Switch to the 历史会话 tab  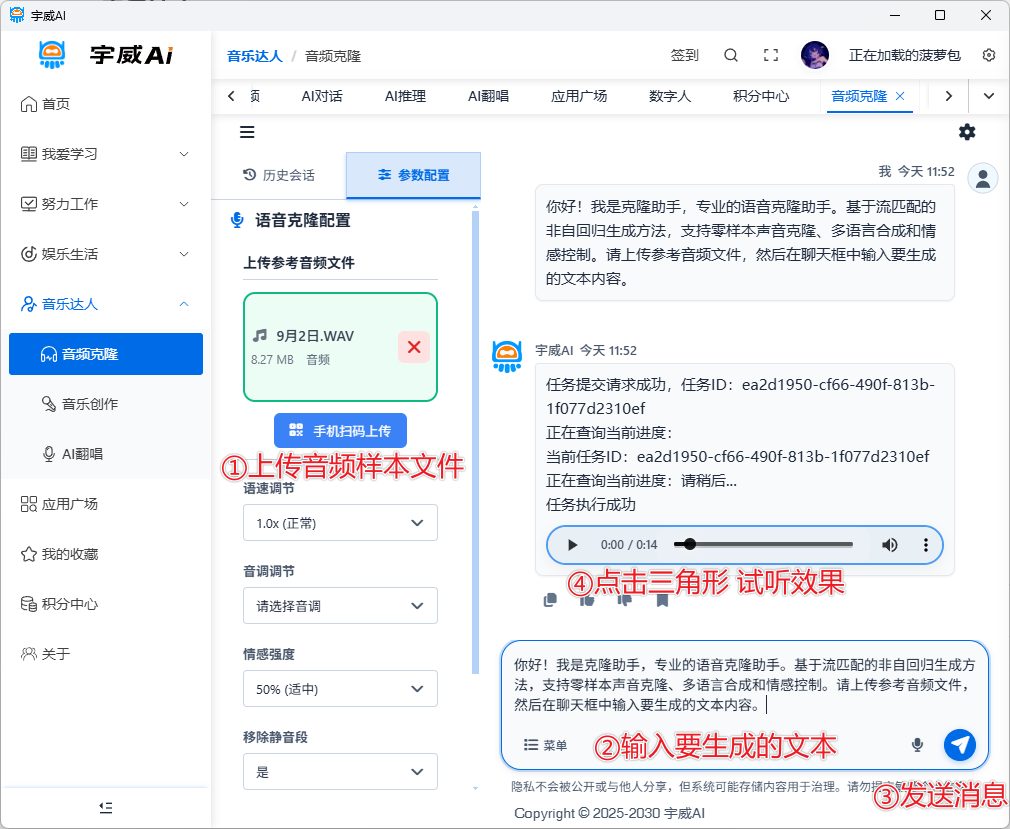[279, 175]
